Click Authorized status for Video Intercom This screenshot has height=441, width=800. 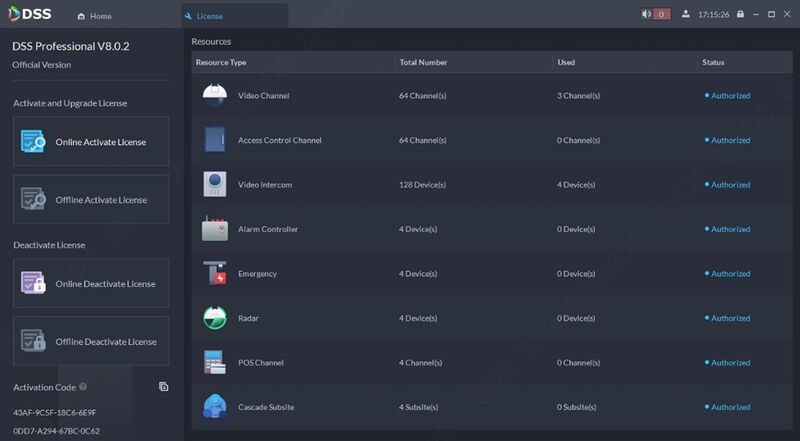728,185
